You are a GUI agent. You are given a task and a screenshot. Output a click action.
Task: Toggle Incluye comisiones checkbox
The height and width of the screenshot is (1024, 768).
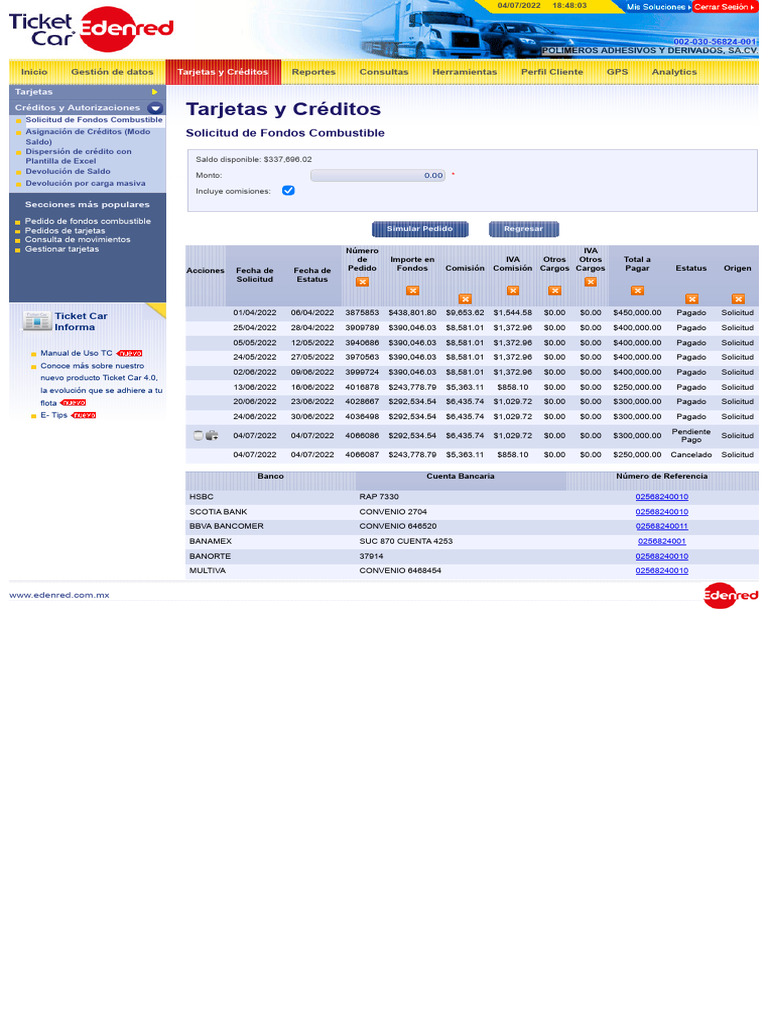(288, 191)
